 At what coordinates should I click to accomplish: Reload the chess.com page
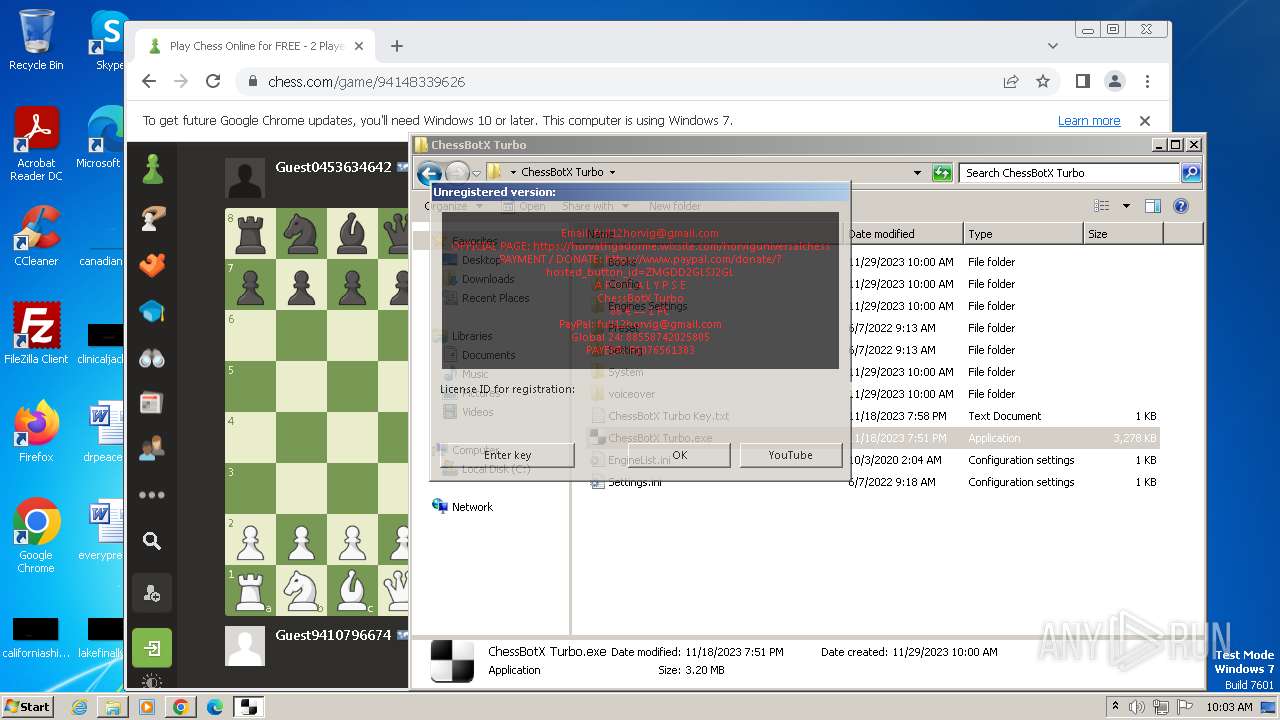[x=213, y=82]
